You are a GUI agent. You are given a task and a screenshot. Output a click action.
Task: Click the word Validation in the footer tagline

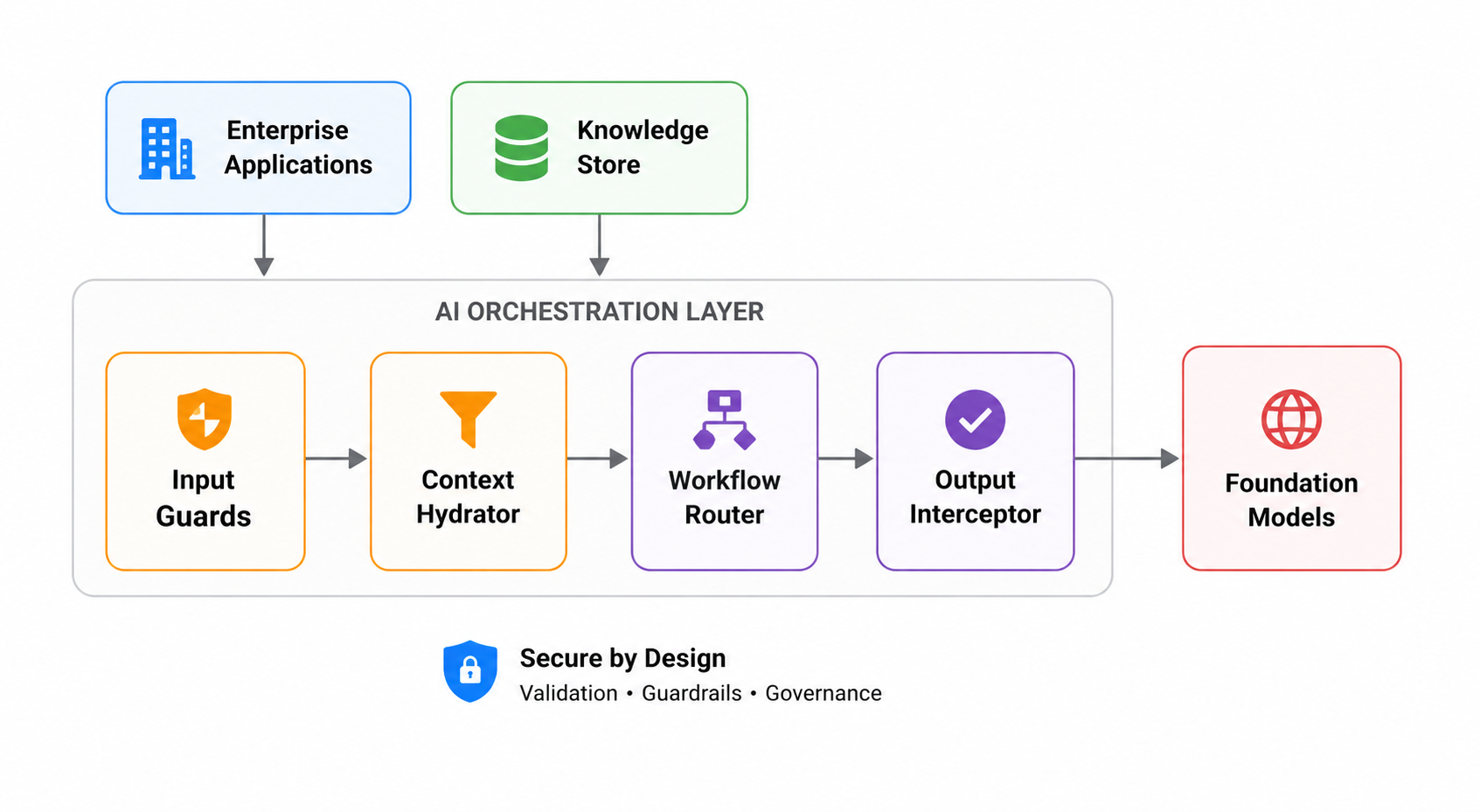(x=569, y=693)
